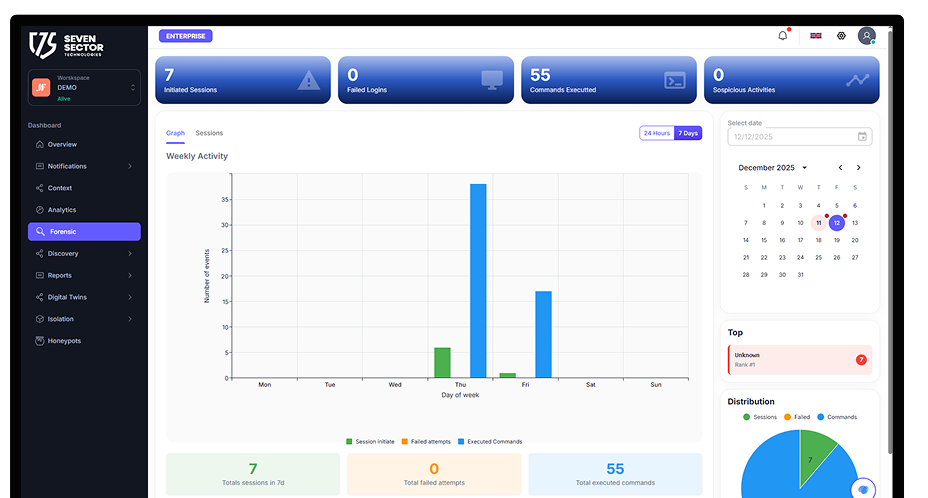Screen dimensions: 928x498
Task: Click the chat bubble icon bottom right
Action: (x=862, y=489)
